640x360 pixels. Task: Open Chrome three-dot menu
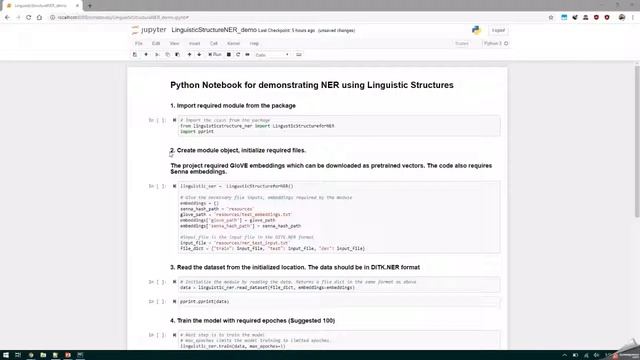[x=633, y=18]
